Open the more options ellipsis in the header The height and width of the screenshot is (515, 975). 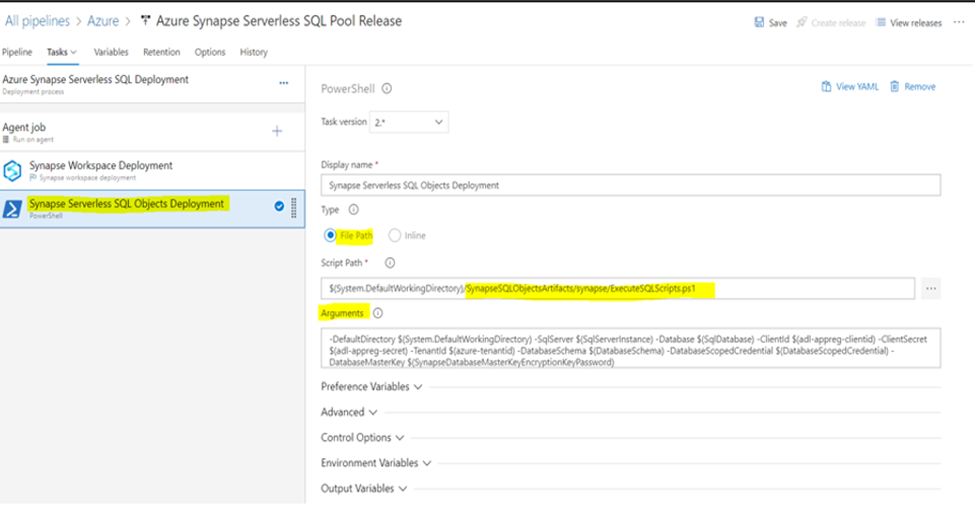pos(959,22)
